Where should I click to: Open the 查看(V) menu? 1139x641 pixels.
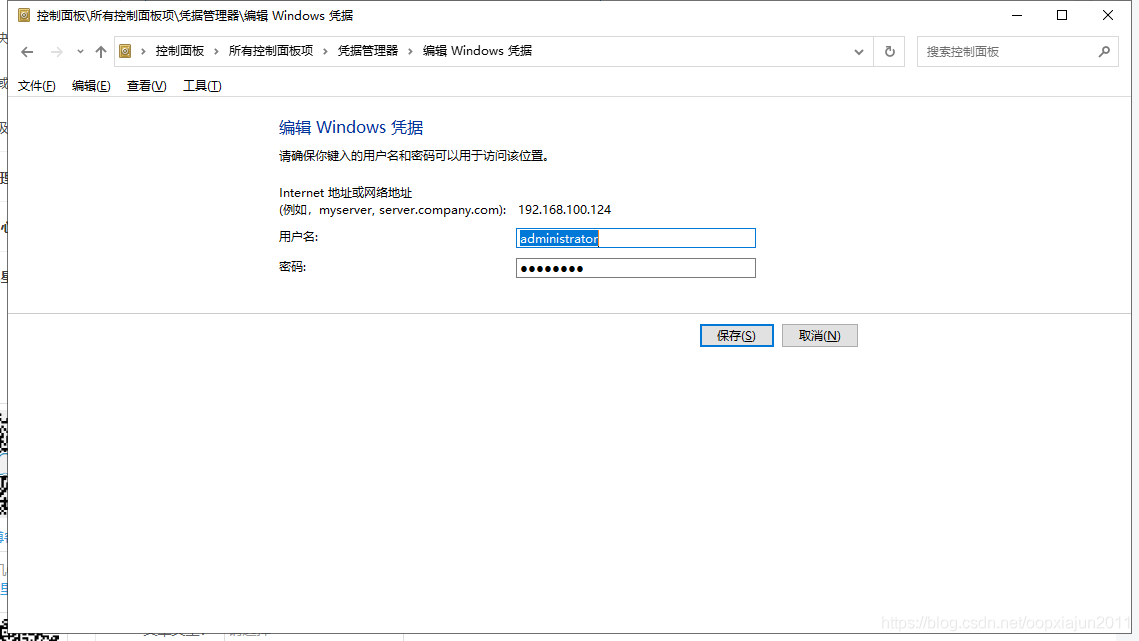point(146,86)
